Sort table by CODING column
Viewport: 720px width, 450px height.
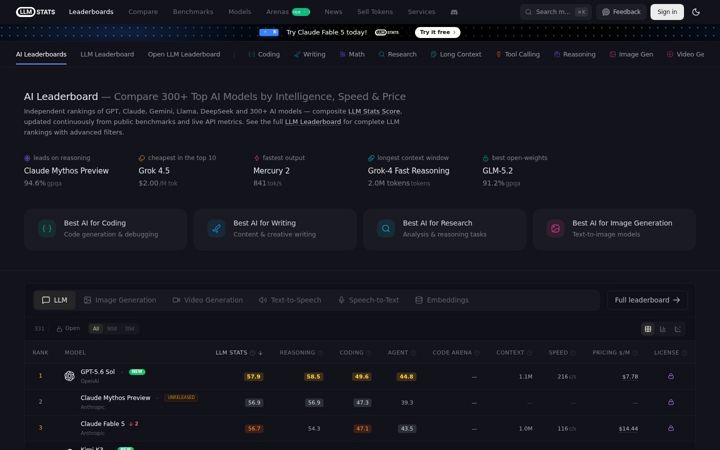351,353
